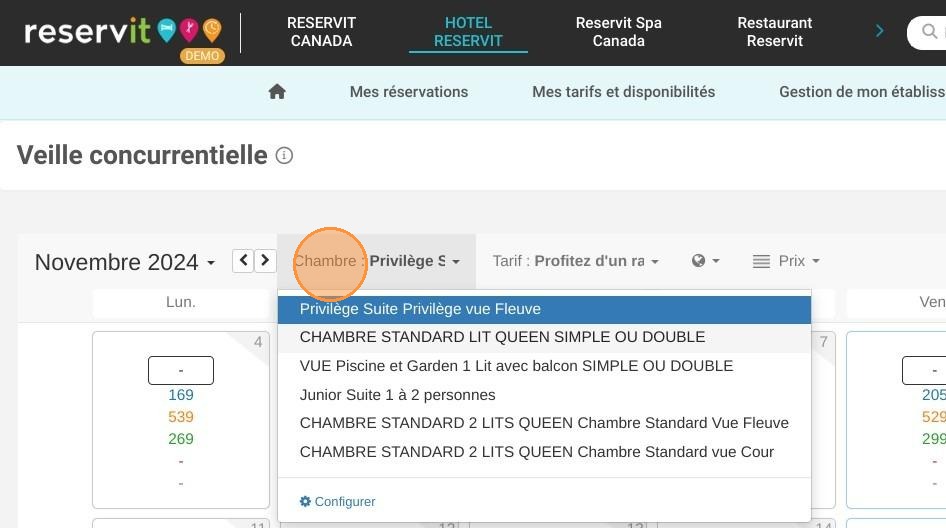
Task: Go to the next month arrow
Action: tap(265, 261)
